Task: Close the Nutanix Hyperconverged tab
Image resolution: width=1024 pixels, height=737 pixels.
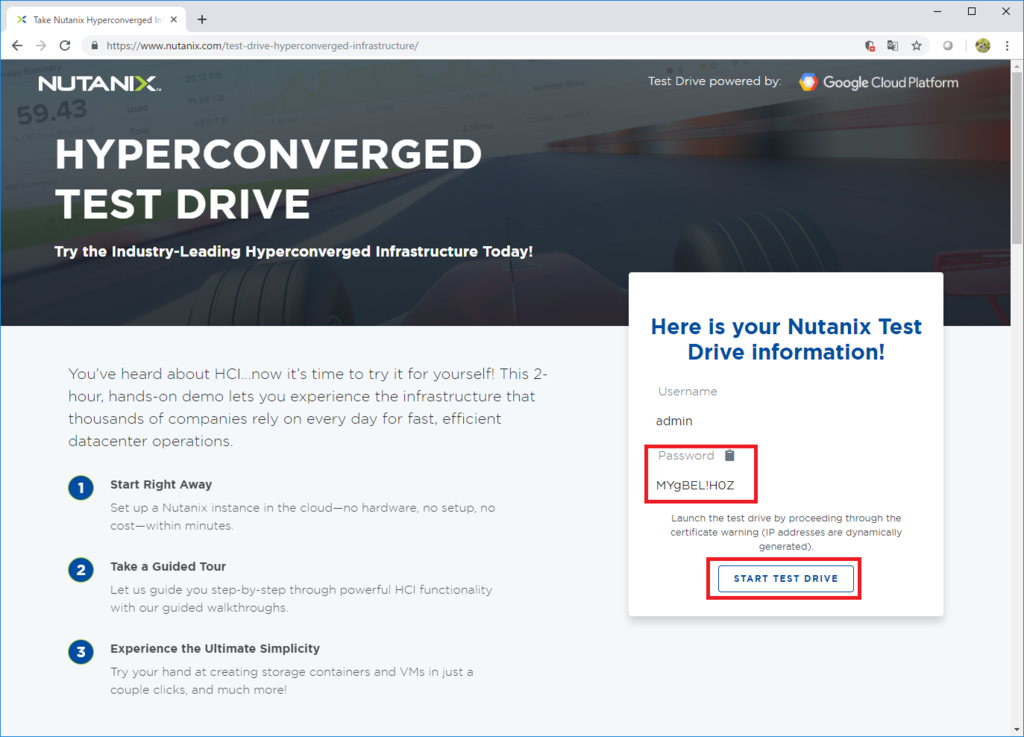Action: click(x=174, y=20)
